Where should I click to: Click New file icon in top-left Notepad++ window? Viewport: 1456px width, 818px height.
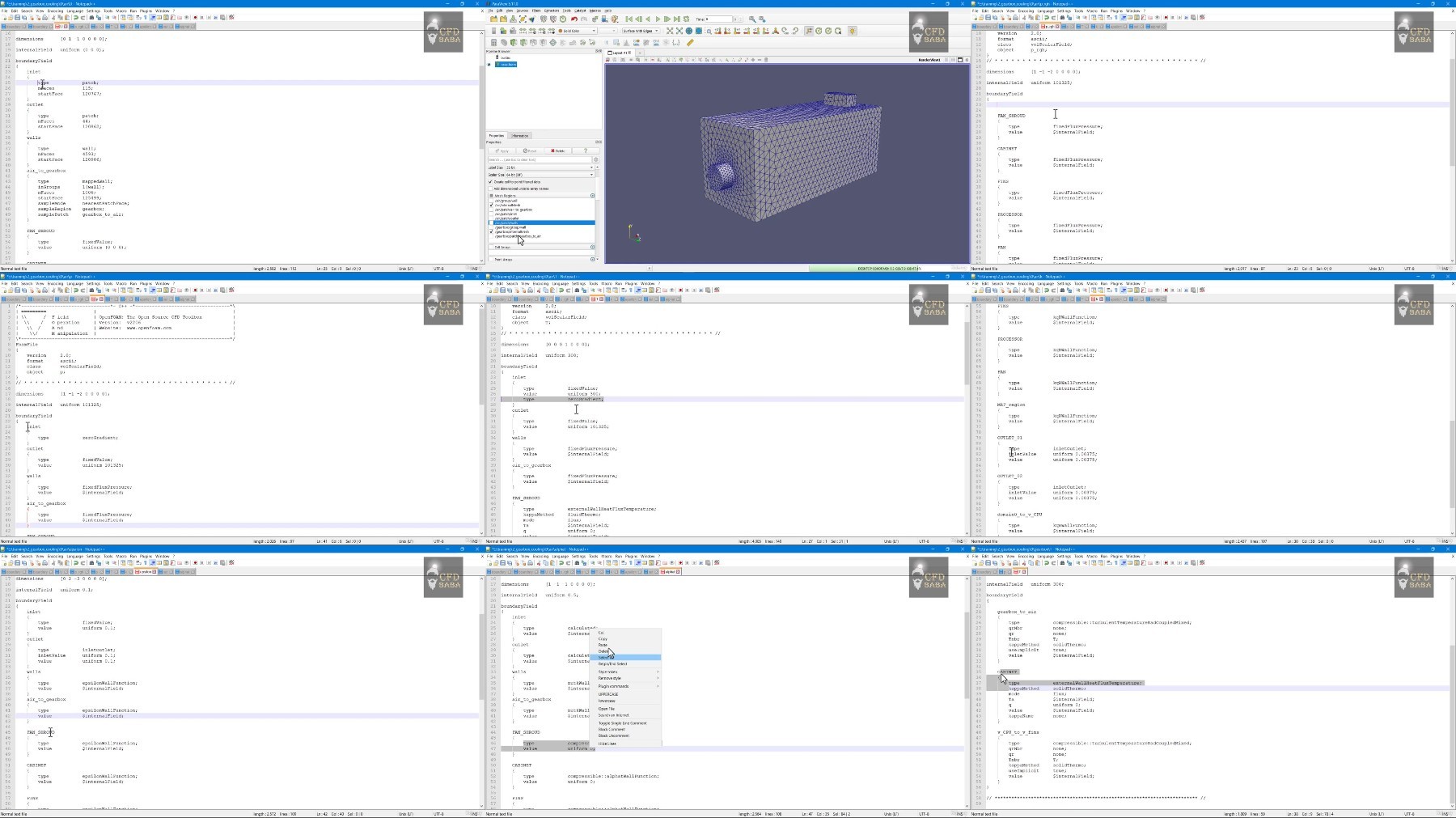click(x=4, y=17)
